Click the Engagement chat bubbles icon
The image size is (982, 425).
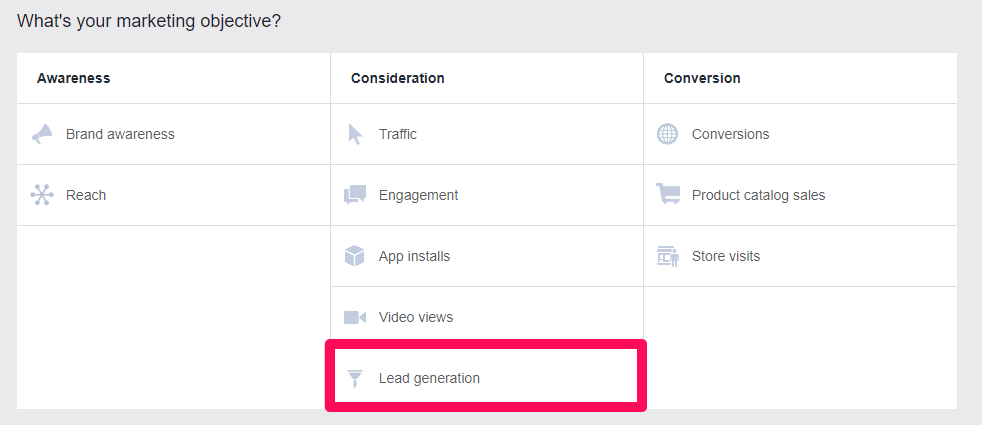point(355,195)
